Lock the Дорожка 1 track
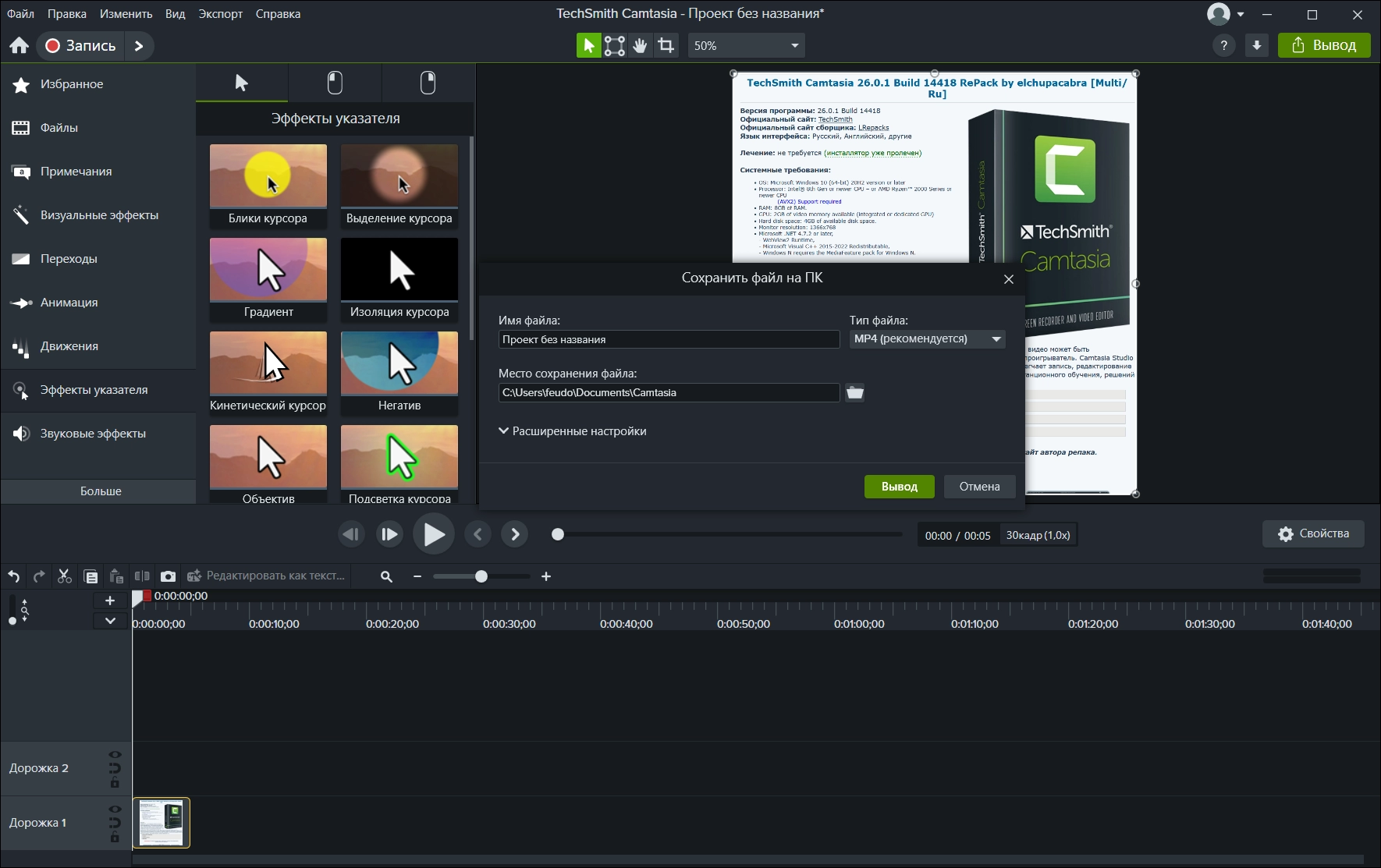Image resolution: width=1381 pixels, height=868 pixels. click(115, 838)
